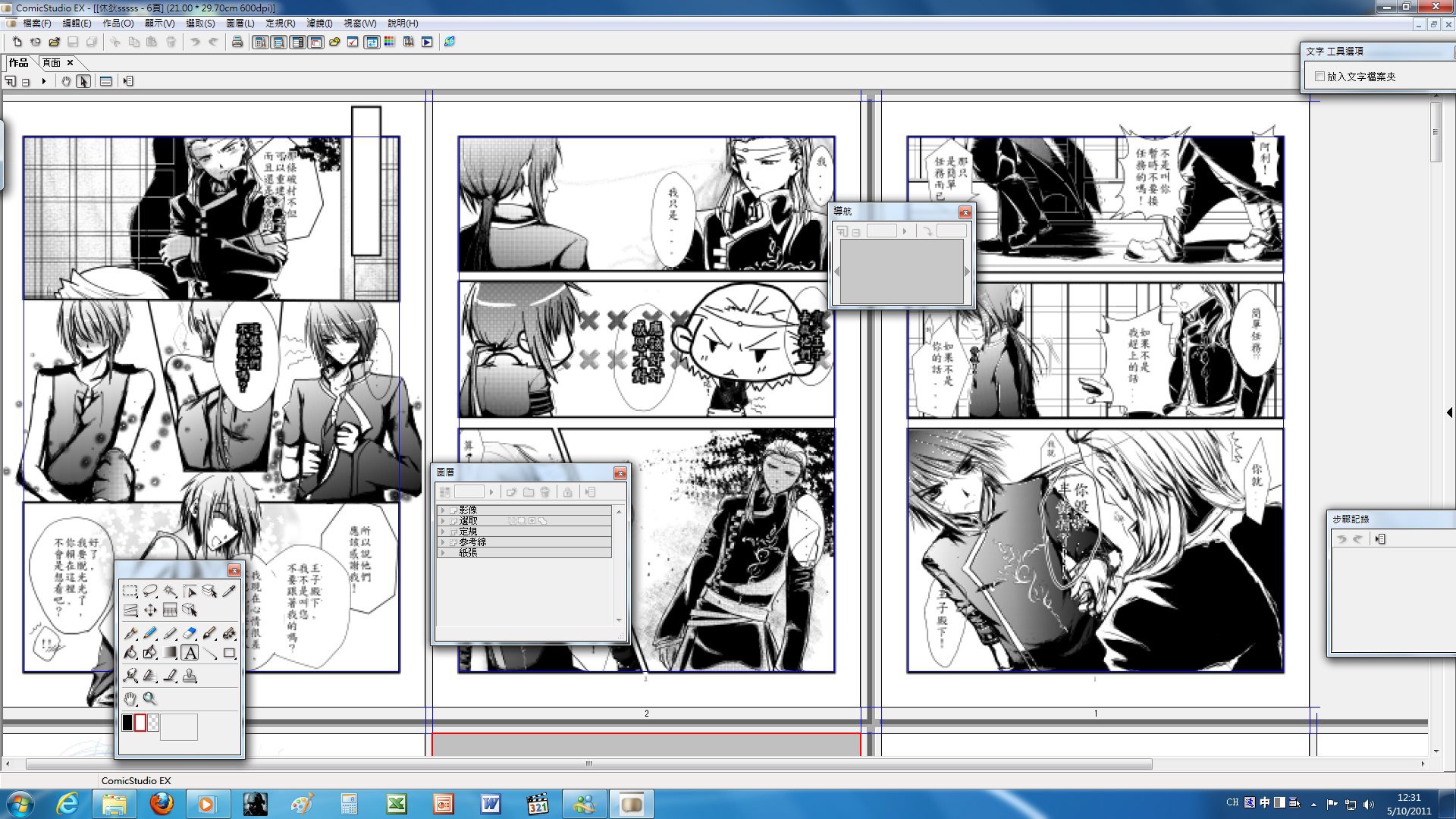Select the brush tool
This screenshot has height=819, width=1456.
(x=209, y=633)
